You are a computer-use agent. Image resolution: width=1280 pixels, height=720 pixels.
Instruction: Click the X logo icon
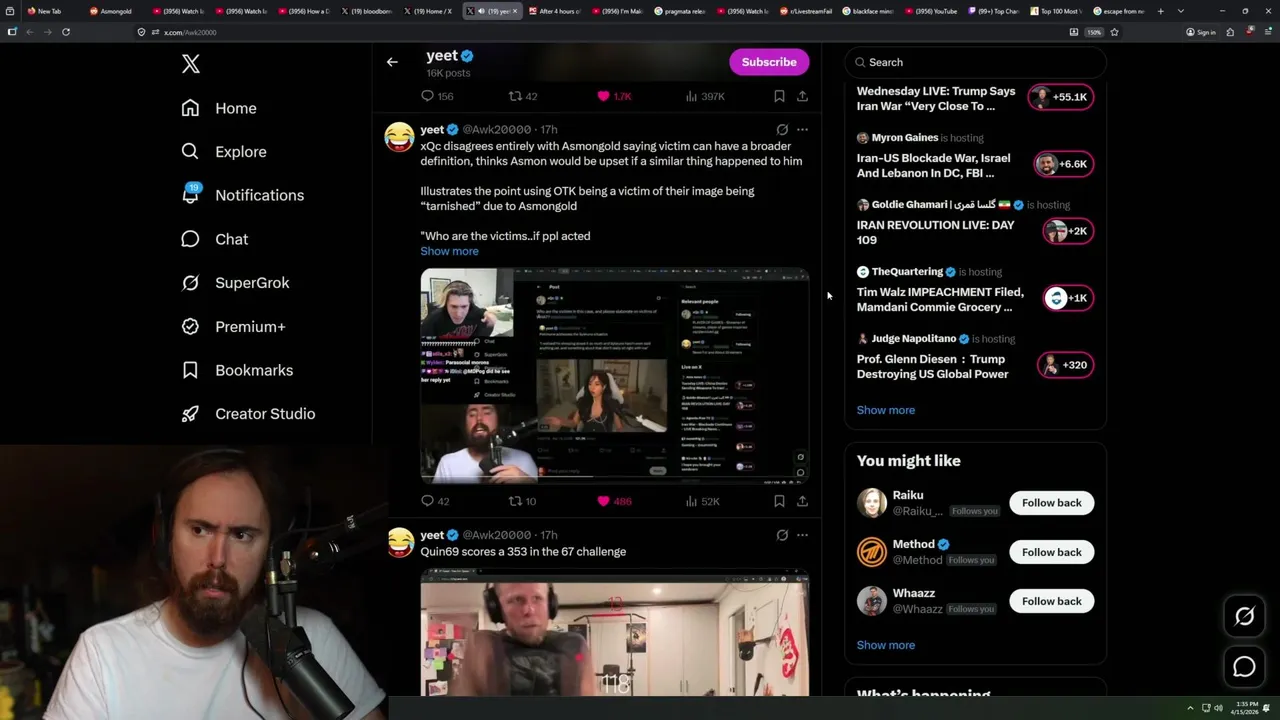point(191,64)
